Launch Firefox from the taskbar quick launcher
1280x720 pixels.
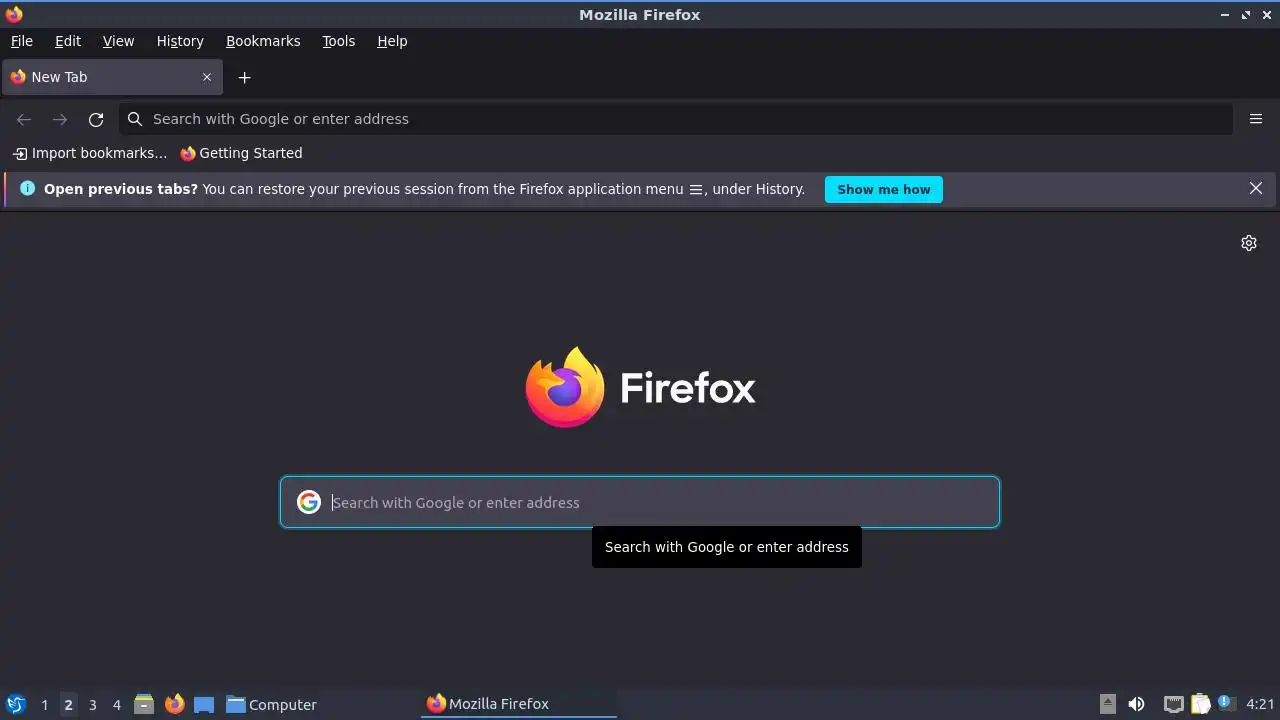pyautogui.click(x=174, y=704)
